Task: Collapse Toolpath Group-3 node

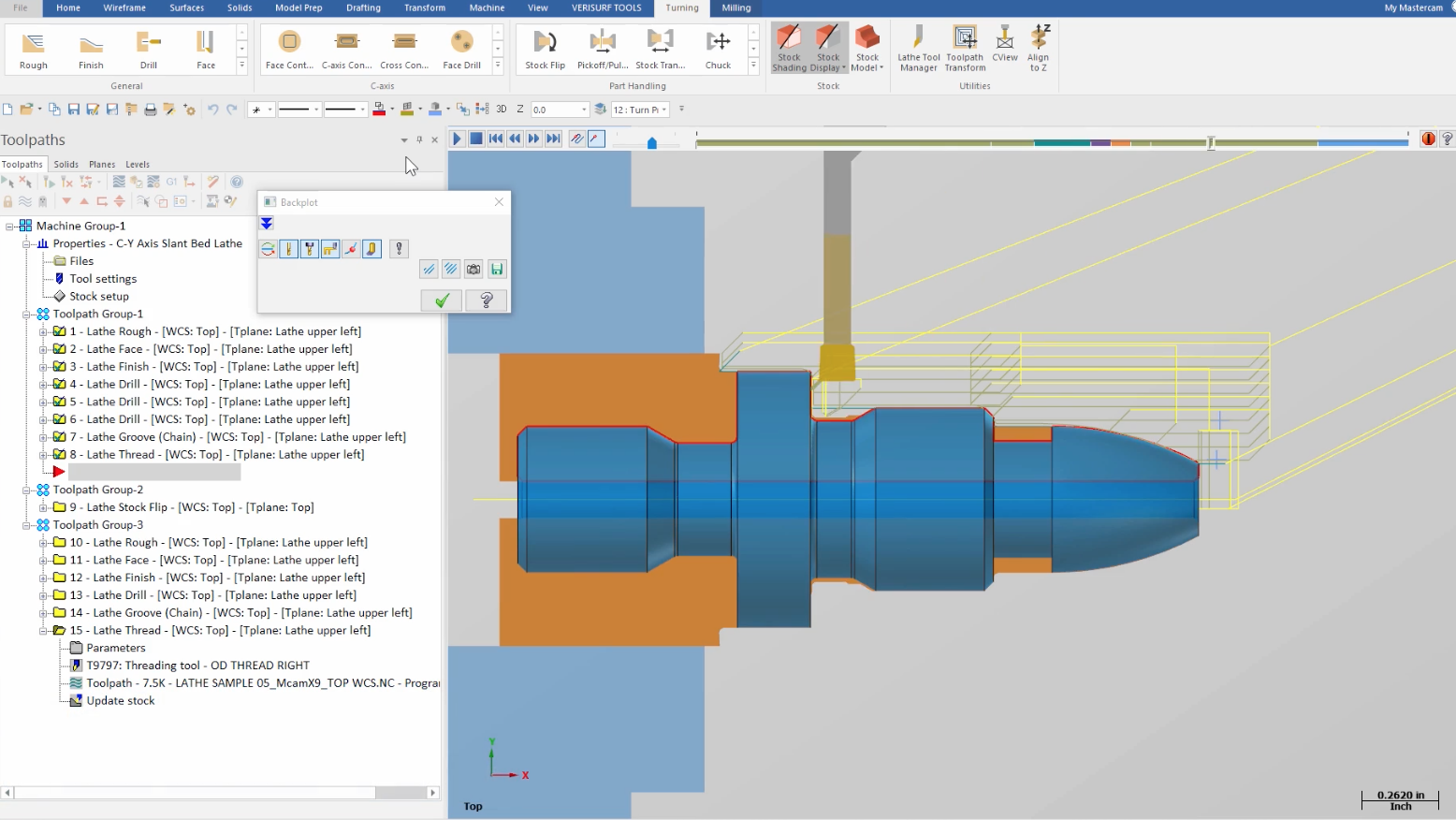Action: [26, 525]
